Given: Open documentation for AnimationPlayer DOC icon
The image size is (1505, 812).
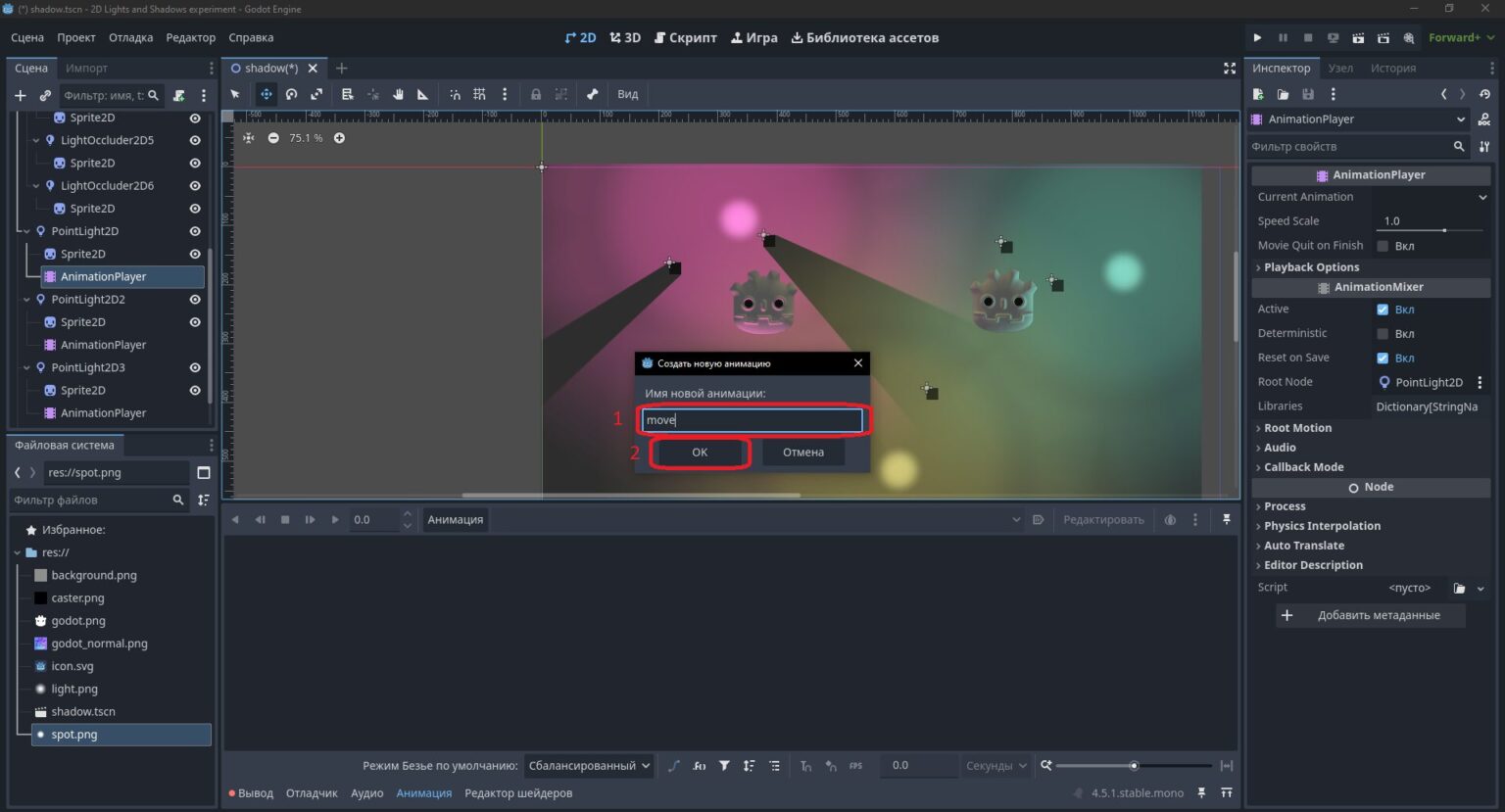Looking at the screenshot, I should [x=1484, y=119].
